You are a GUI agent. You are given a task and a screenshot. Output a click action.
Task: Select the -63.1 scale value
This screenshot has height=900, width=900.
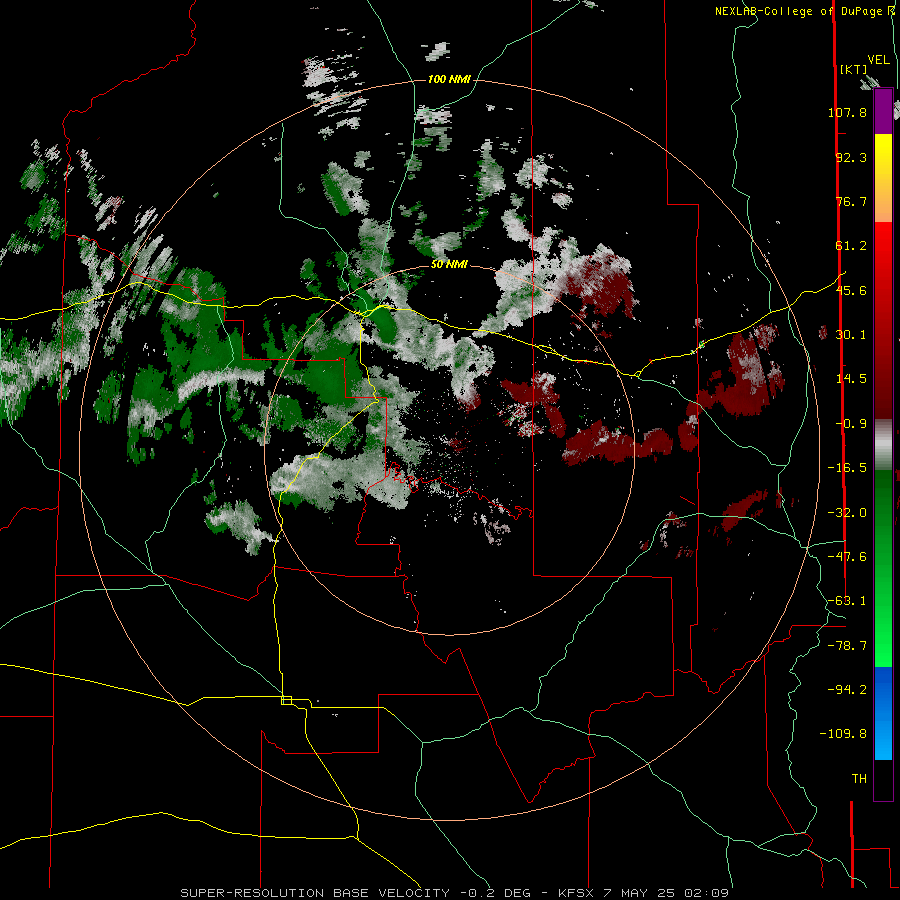pos(847,601)
